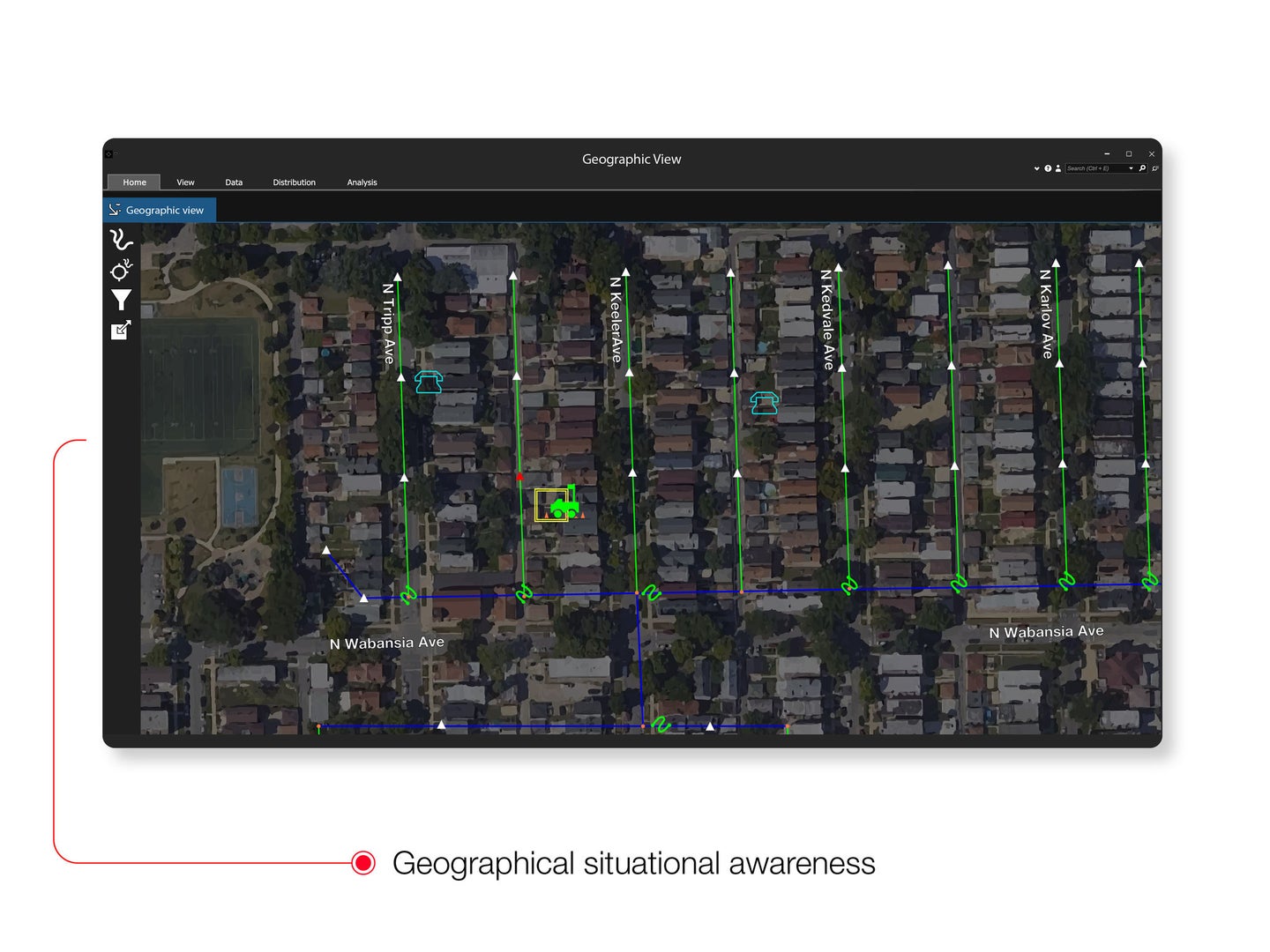Click inside the Search (Ctrl + E) field
Image resolution: width=1270 pixels, height=952 pixels.
point(1094,168)
